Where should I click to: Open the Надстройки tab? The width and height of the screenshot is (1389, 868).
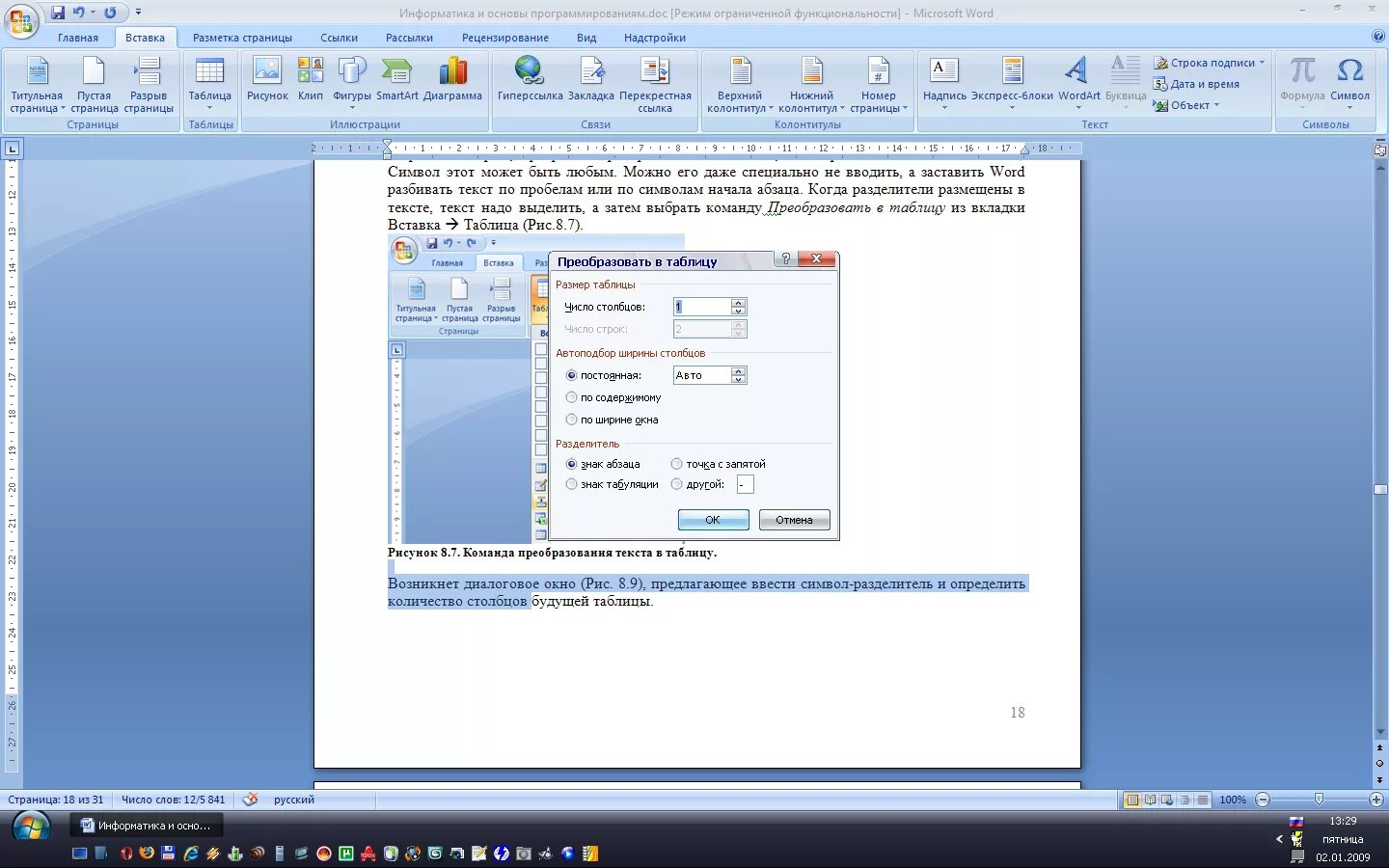click(654, 38)
